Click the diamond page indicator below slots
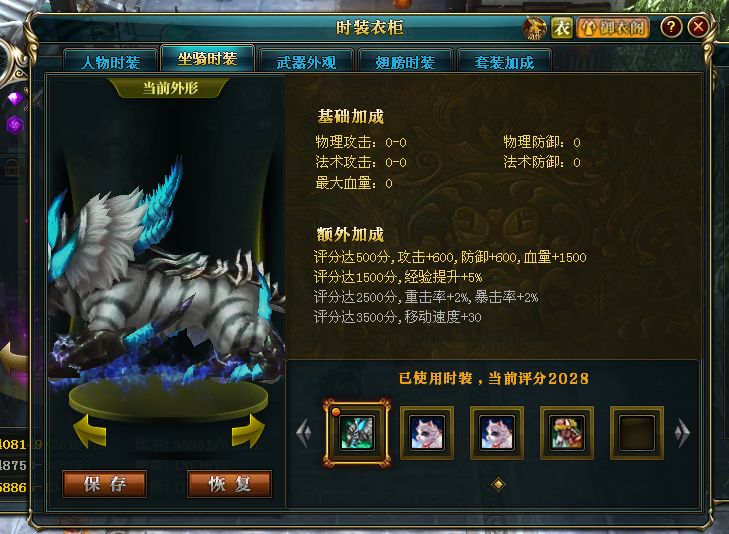Viewport: 729px width, 534px height. (498, 484)
